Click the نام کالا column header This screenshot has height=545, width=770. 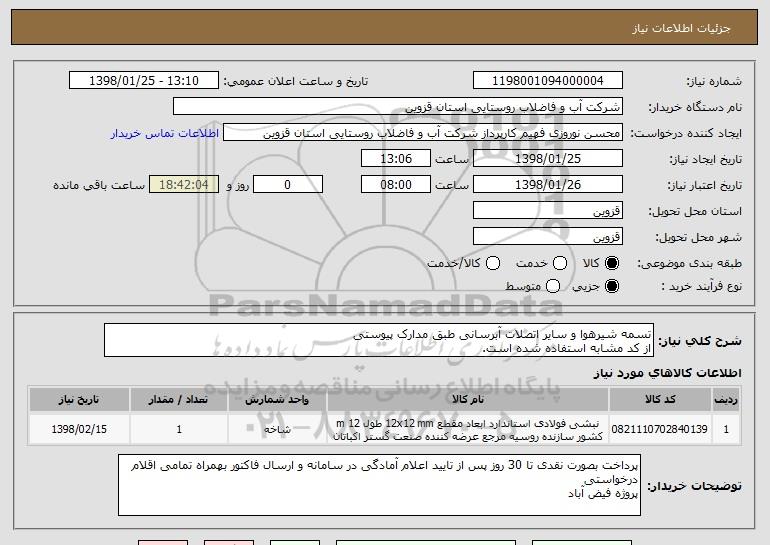[x=468, y=400]
